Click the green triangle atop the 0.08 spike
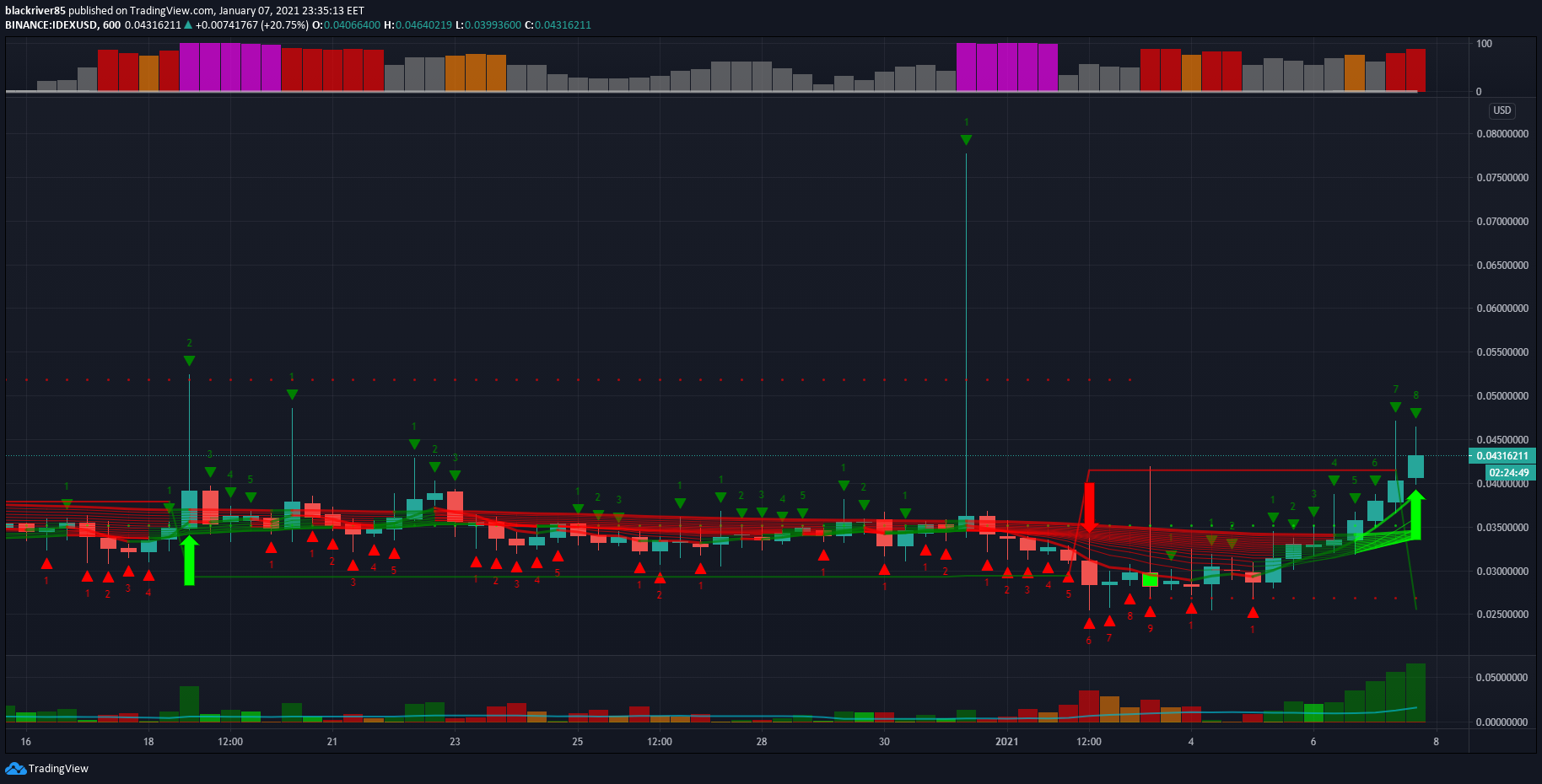Screen dimensions: 1542x784 tap(966, 140)
